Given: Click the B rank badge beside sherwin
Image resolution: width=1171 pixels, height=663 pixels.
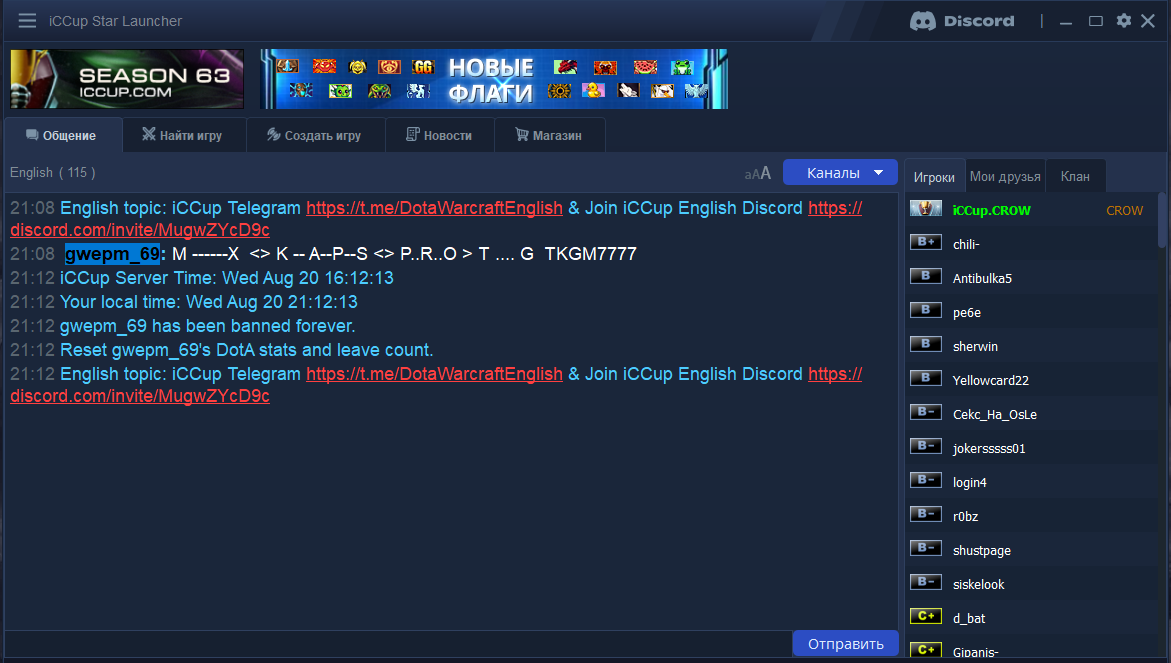Looking at the screenshot, I should pos(925,344).
